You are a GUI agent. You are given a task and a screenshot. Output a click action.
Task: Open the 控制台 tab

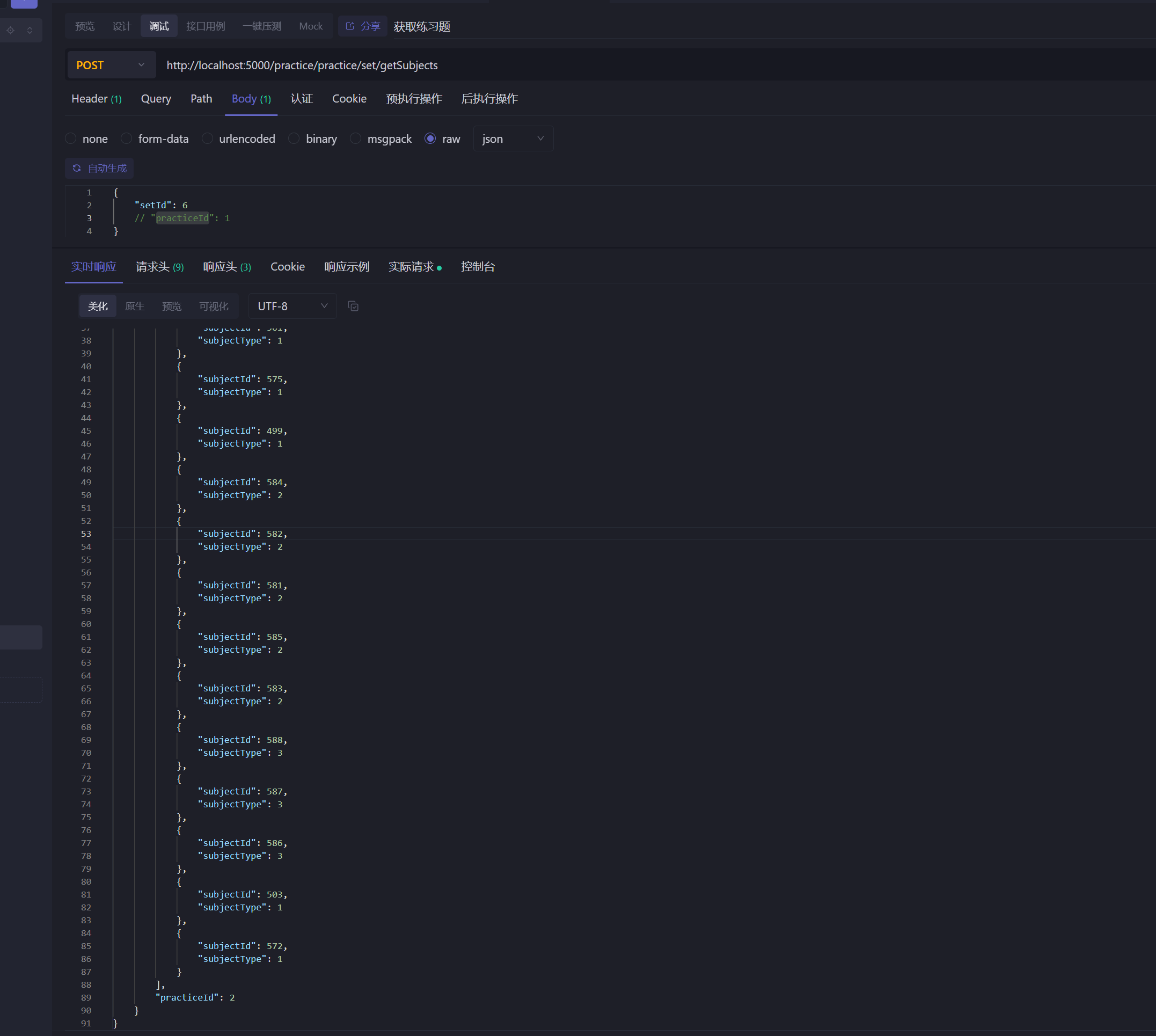tap(478, 267)
